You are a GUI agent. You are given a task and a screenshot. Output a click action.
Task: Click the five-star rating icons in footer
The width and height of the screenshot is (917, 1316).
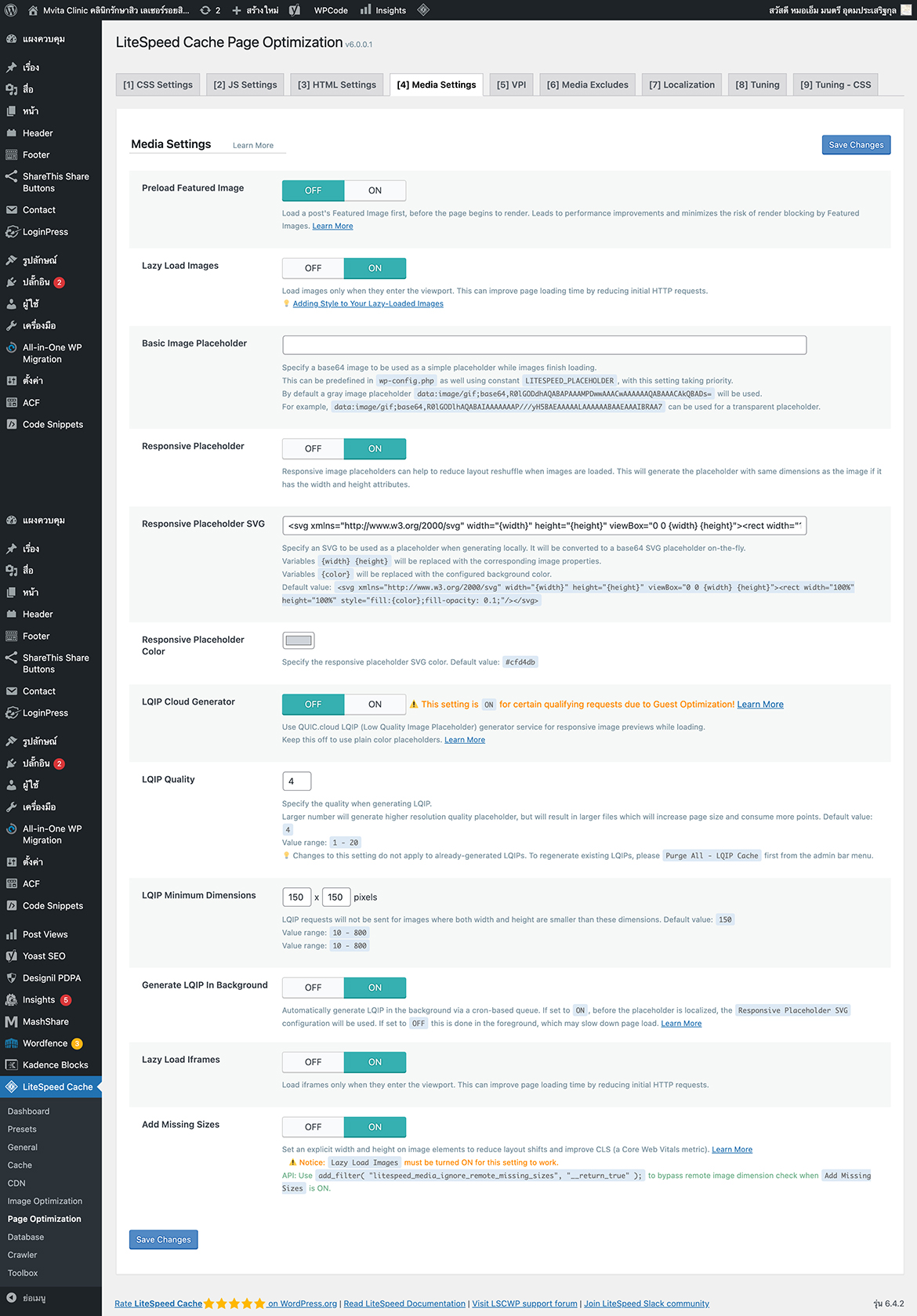pyautogui.click(x=234, y=1303)
